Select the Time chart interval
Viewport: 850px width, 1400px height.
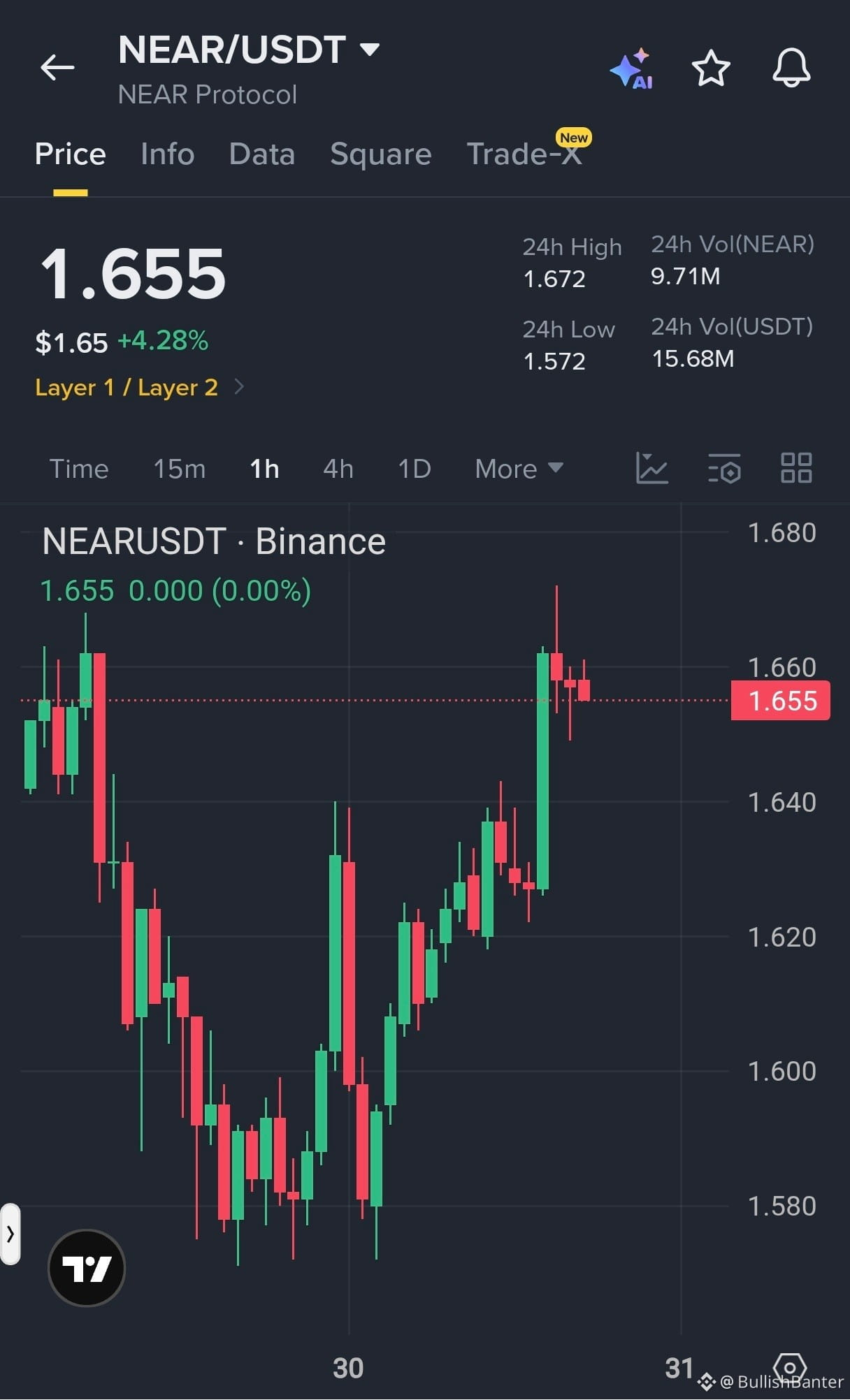point(79,469)
